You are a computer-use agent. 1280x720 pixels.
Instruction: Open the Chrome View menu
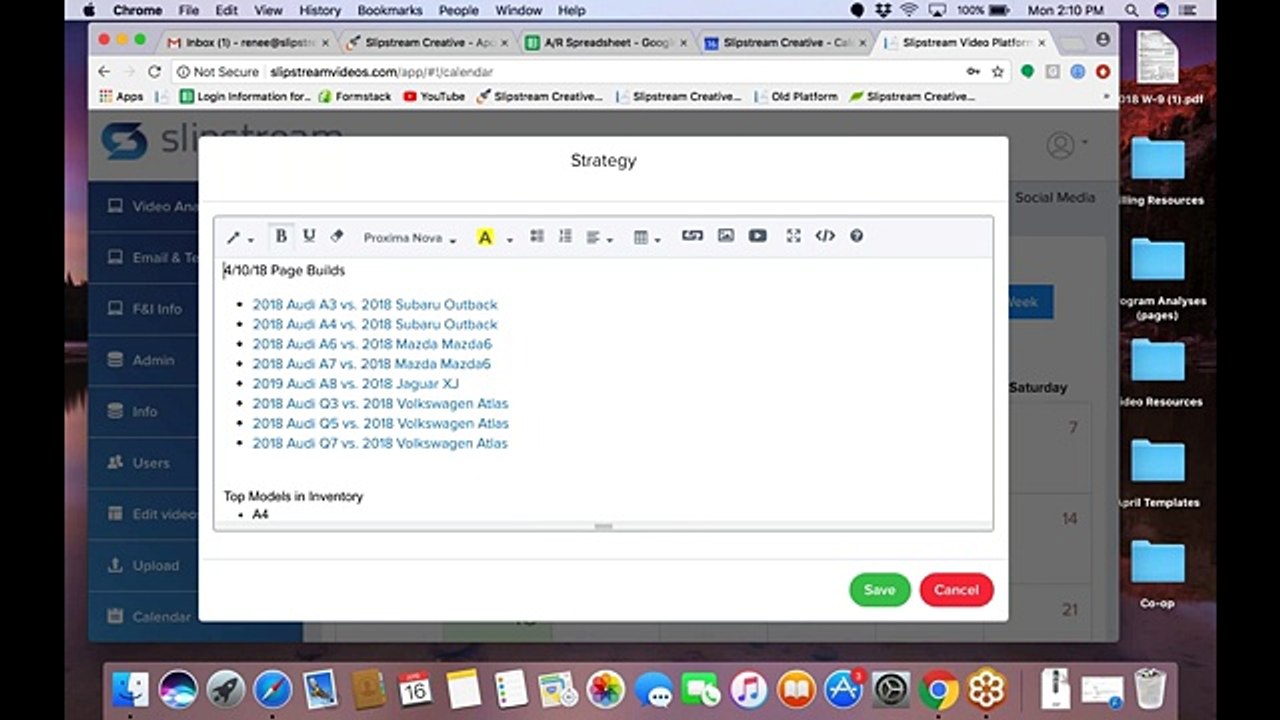268,10
